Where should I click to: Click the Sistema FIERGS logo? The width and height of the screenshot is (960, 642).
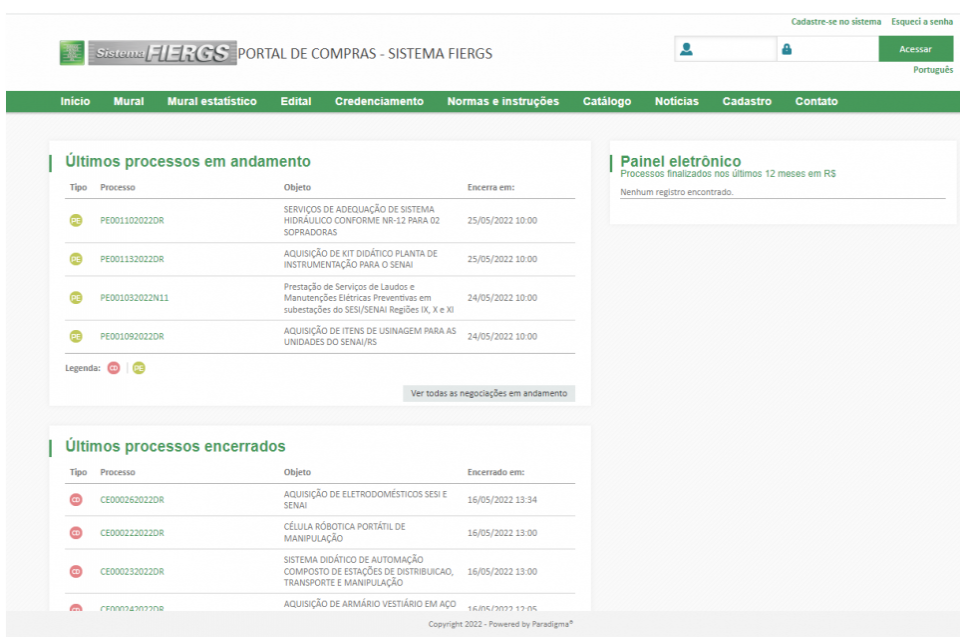pos(162,53)
